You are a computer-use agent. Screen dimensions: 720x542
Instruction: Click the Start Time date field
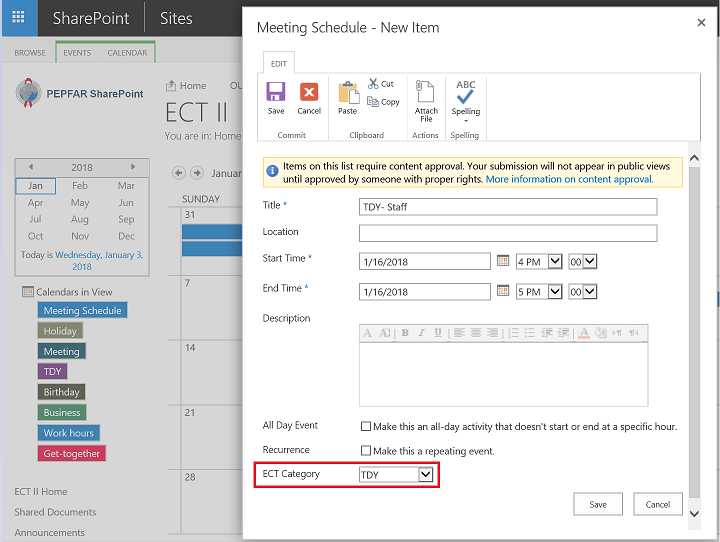click(x=424, y=261)
